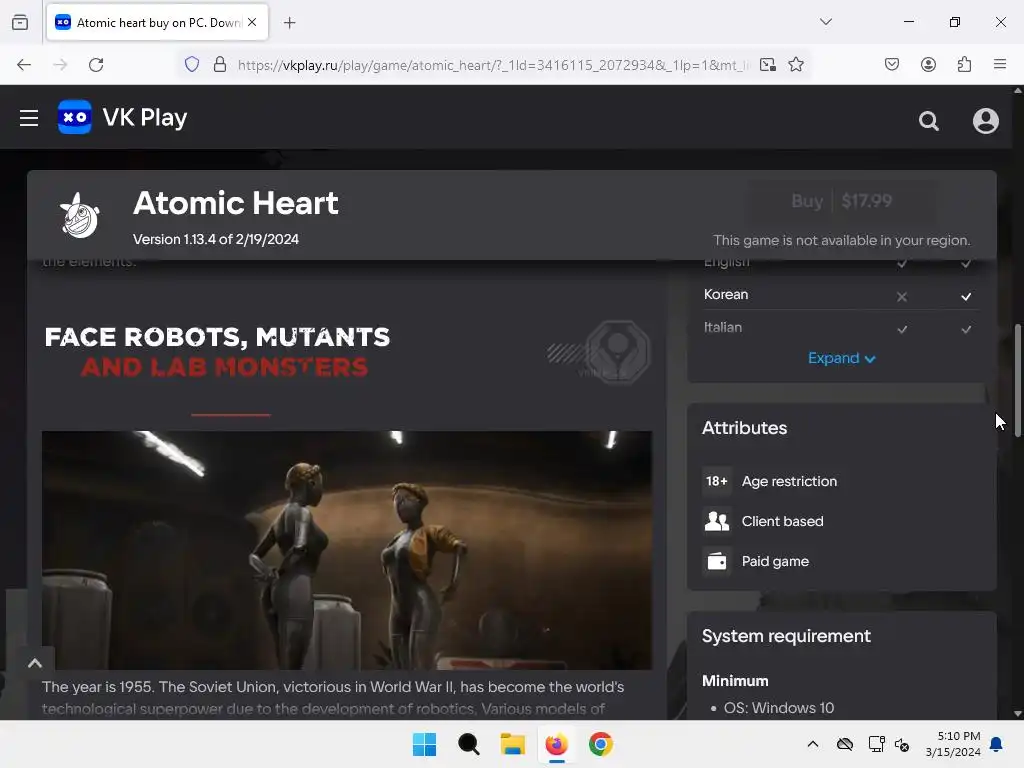The width and height of the screenshot is (1024, 768).
Task: Click the vkplay.ru URL address field
Action: [494, 65]
